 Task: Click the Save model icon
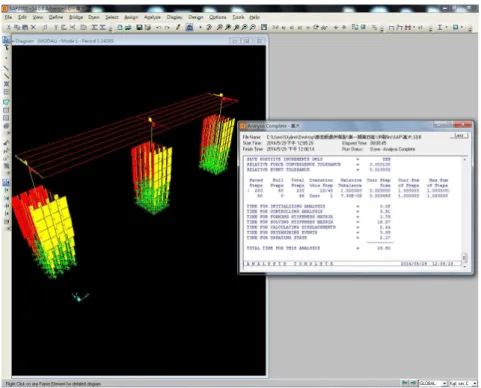tap(139, 27)
